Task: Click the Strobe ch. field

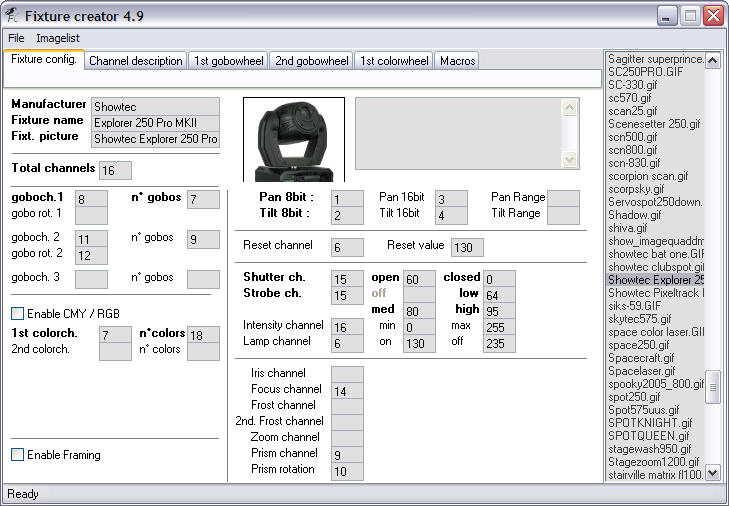Action: (x=347, y=295)
